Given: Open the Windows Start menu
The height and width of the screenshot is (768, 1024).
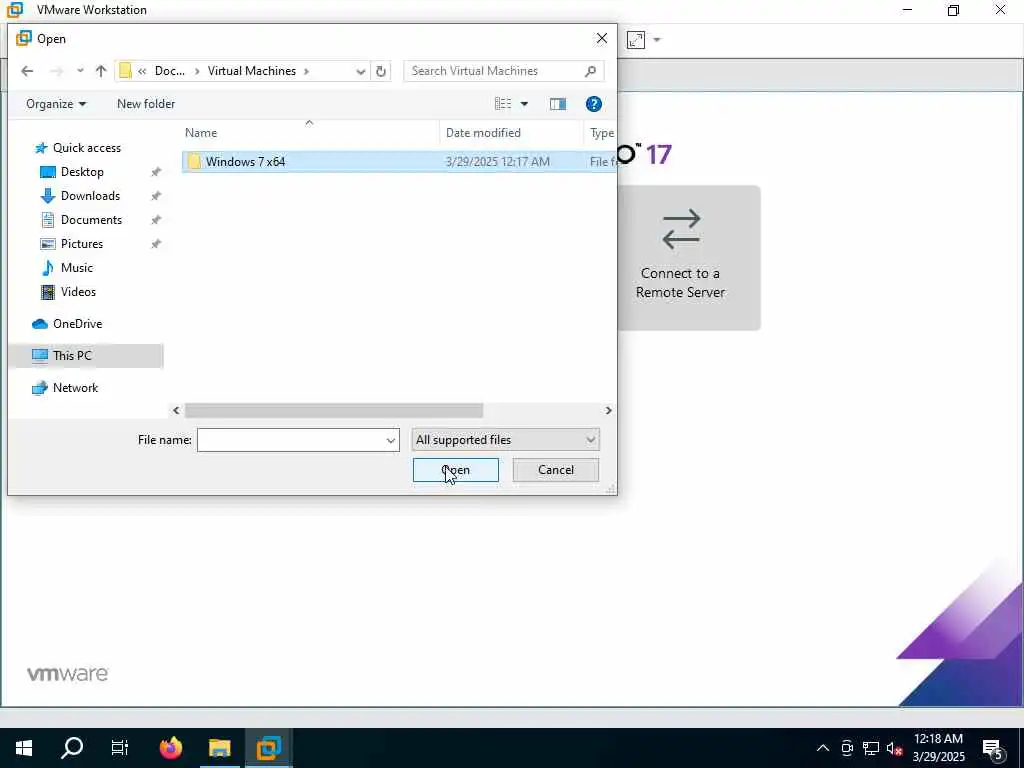Looking at the screenshot, I should (x=24, y=748).
